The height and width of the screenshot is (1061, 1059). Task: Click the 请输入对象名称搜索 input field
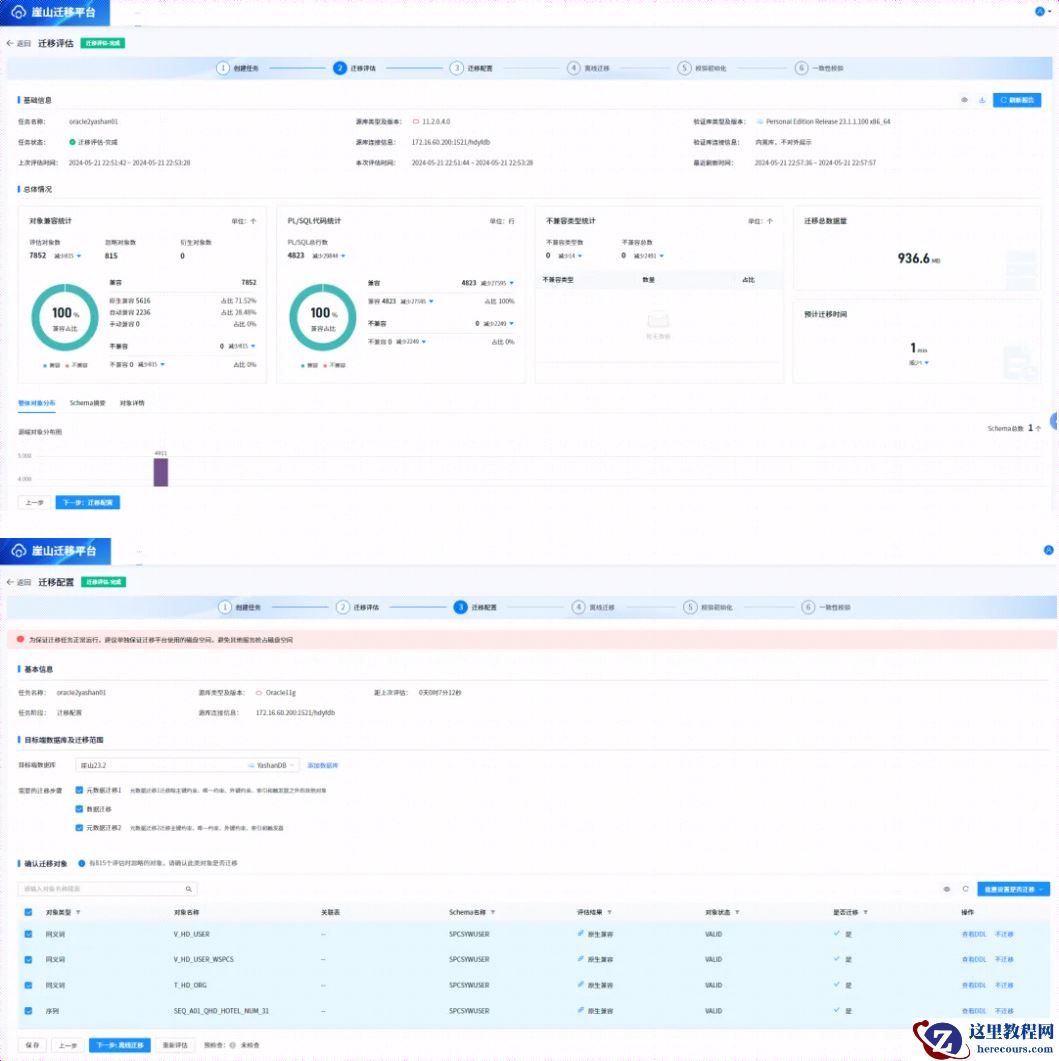click(100, 888)
